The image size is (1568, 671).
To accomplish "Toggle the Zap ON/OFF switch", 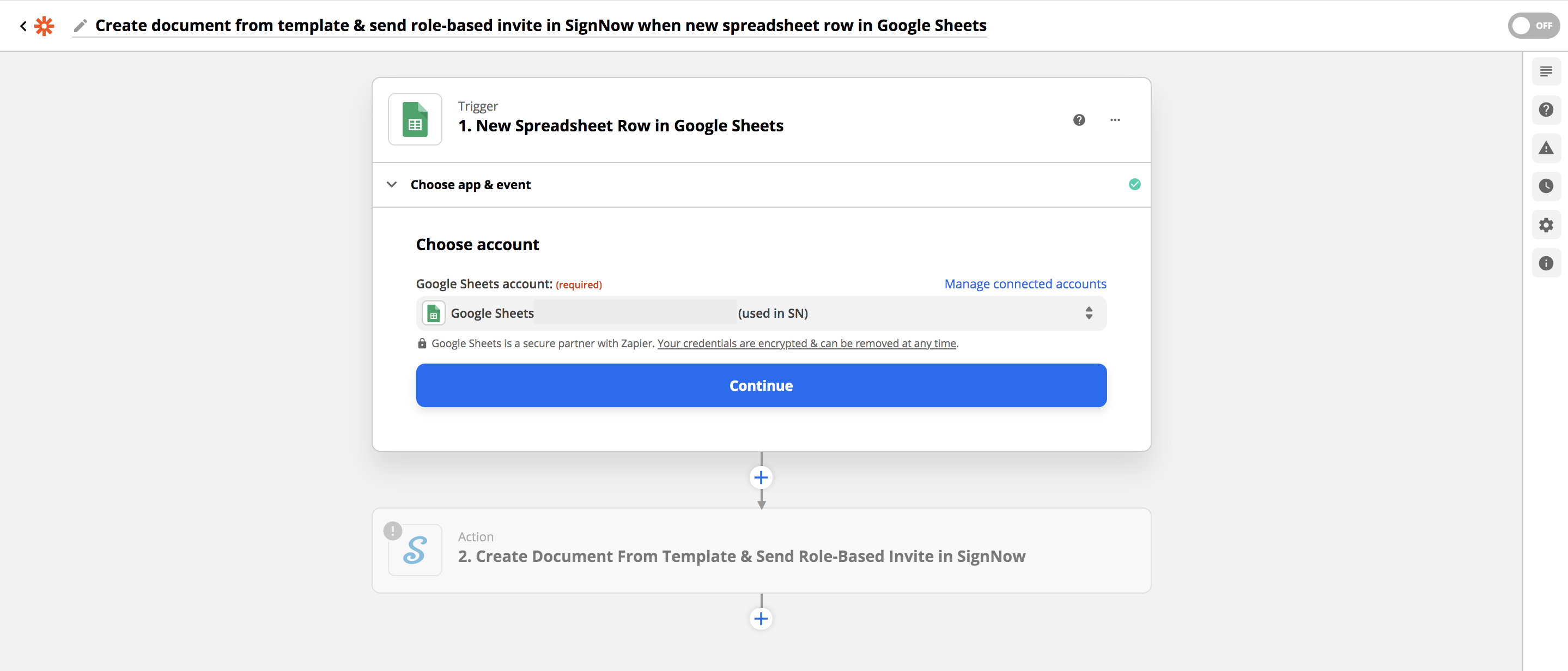I will [1532, 26].
